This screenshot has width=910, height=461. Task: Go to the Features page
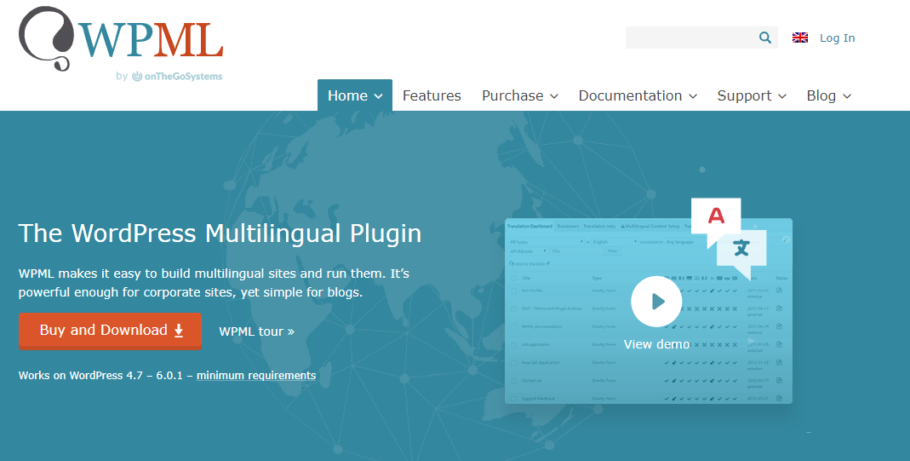pos(432,95)
